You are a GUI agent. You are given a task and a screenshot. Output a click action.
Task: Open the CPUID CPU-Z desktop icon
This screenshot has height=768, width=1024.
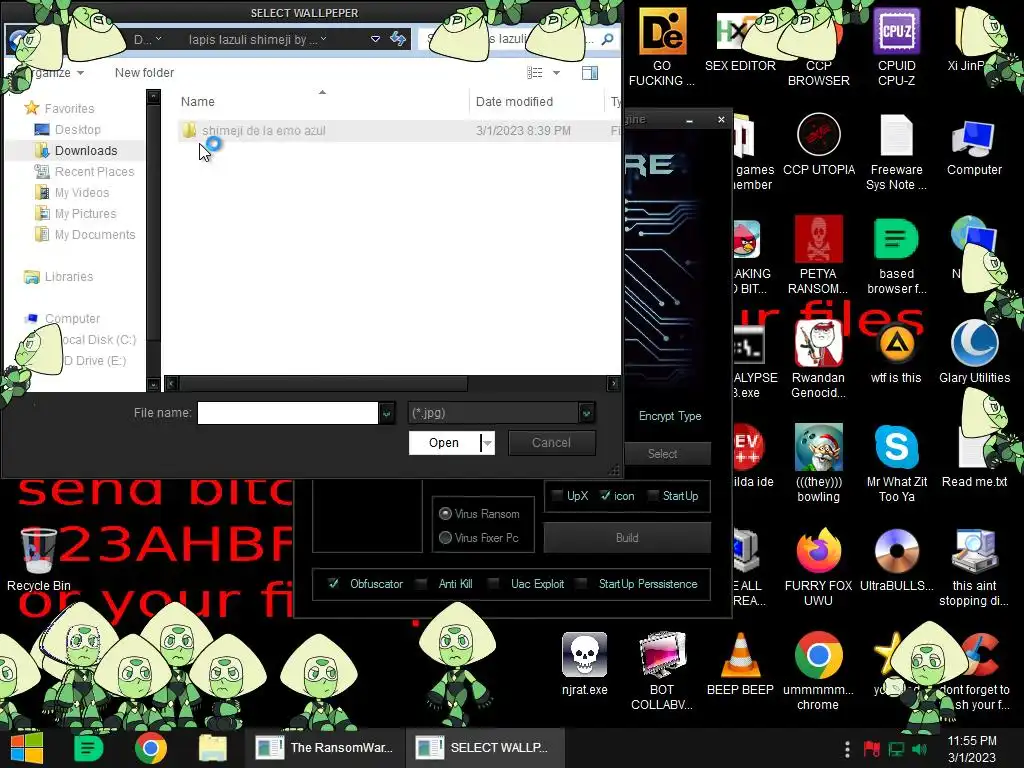[896, 31]
